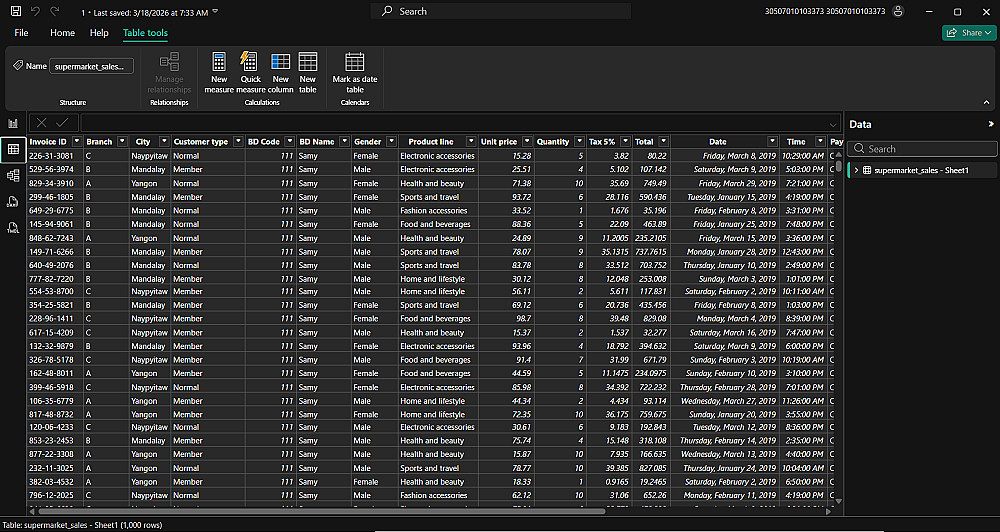
Task: Open DAX query view in sidebar
Action: (13, 202)
